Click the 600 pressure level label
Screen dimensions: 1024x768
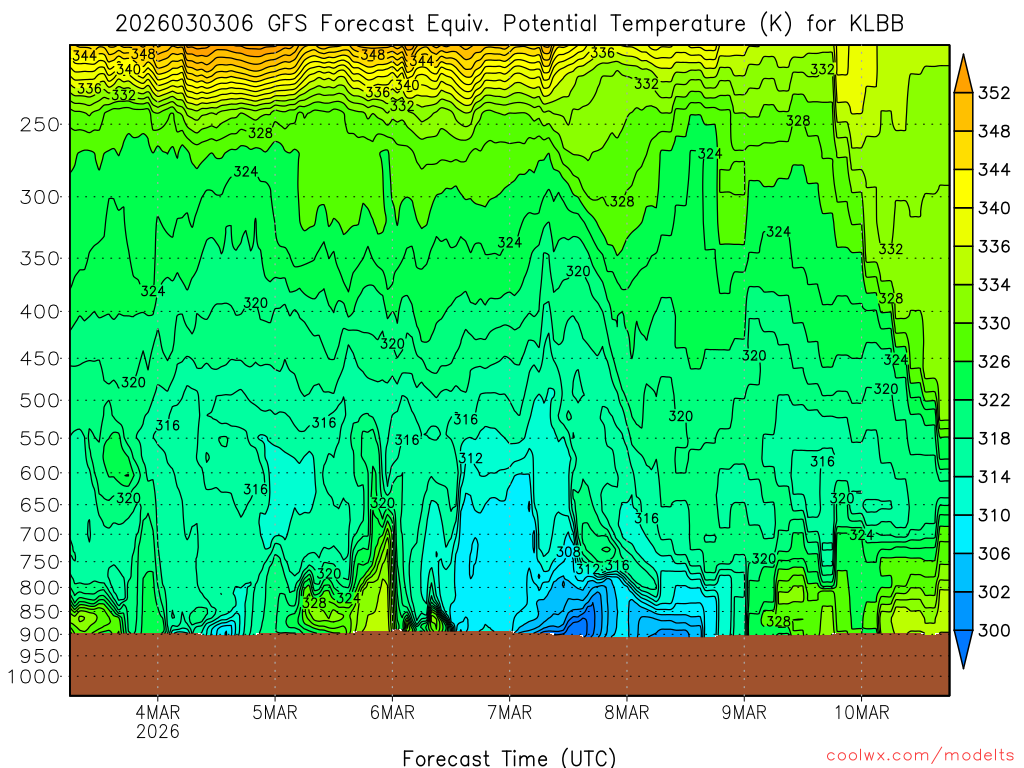tap(40, 473)
